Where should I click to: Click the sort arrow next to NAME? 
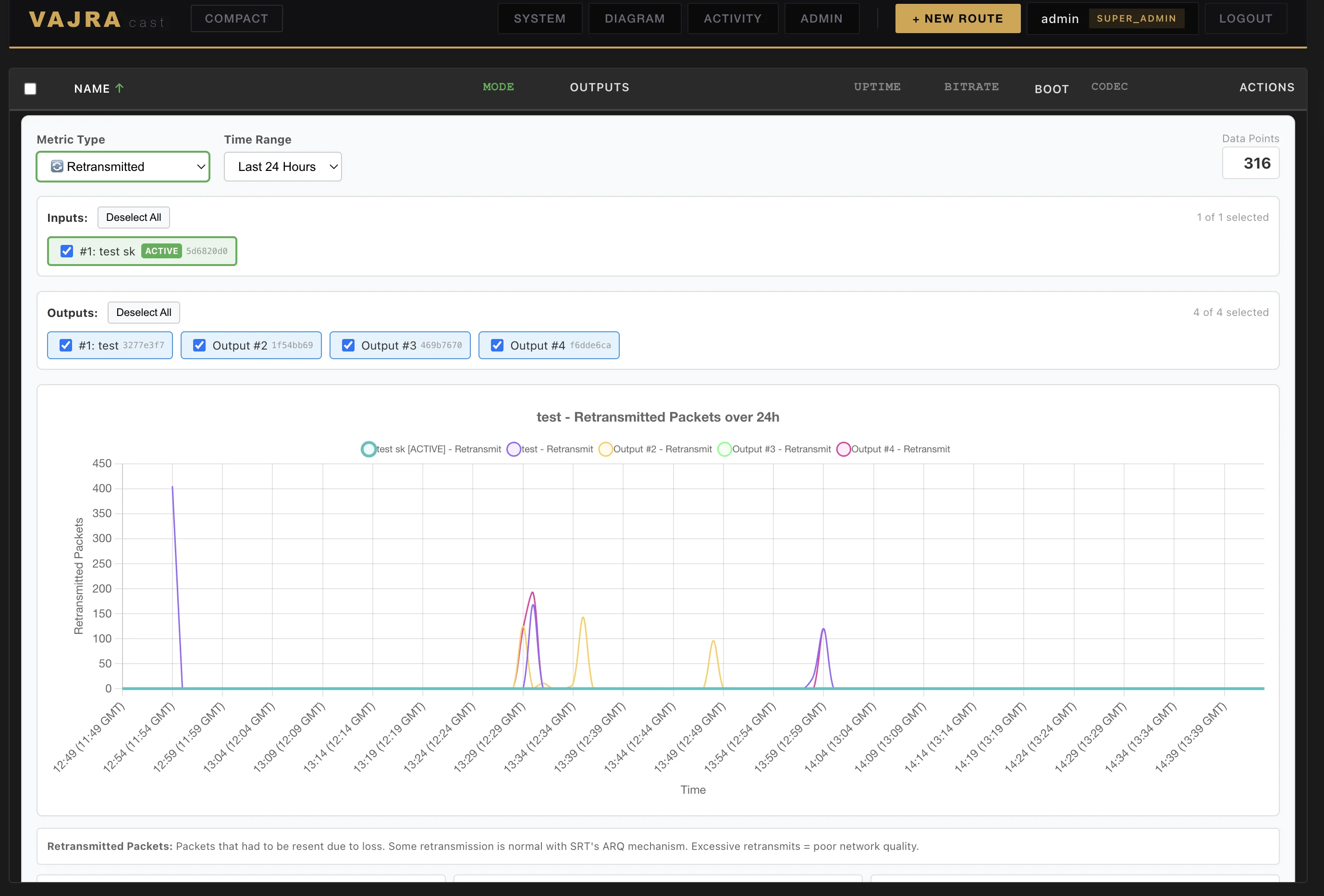tap(120, 88)
